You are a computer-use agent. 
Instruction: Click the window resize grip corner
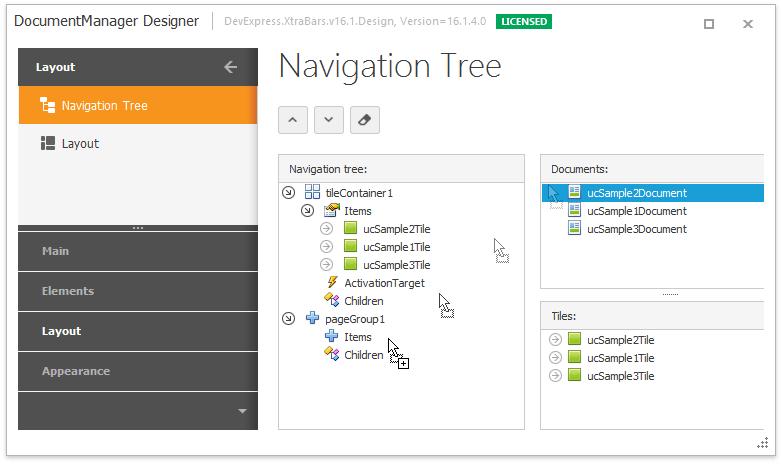763,443
